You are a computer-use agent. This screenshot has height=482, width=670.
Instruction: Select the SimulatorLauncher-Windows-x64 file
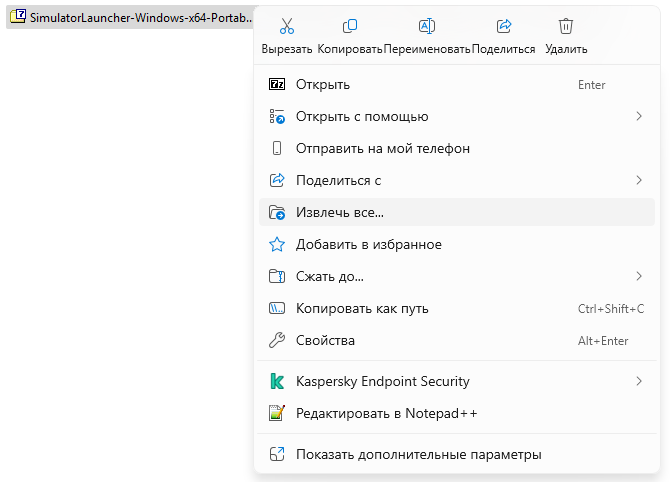[130, 19]
